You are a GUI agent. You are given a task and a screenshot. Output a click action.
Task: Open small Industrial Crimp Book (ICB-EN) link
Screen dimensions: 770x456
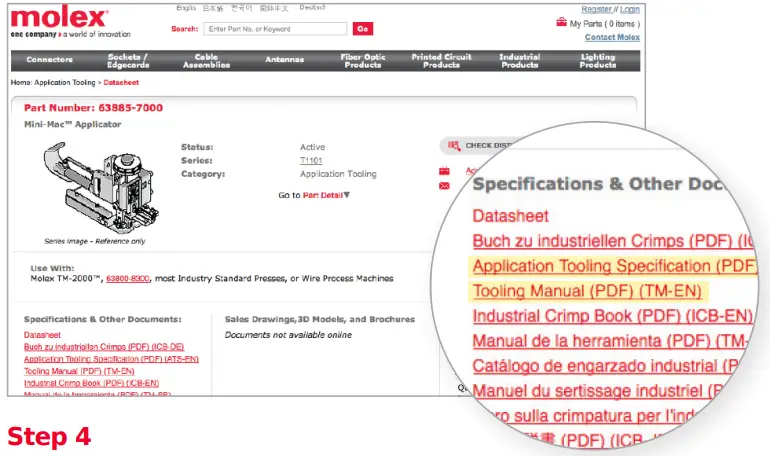pos(91,383)
